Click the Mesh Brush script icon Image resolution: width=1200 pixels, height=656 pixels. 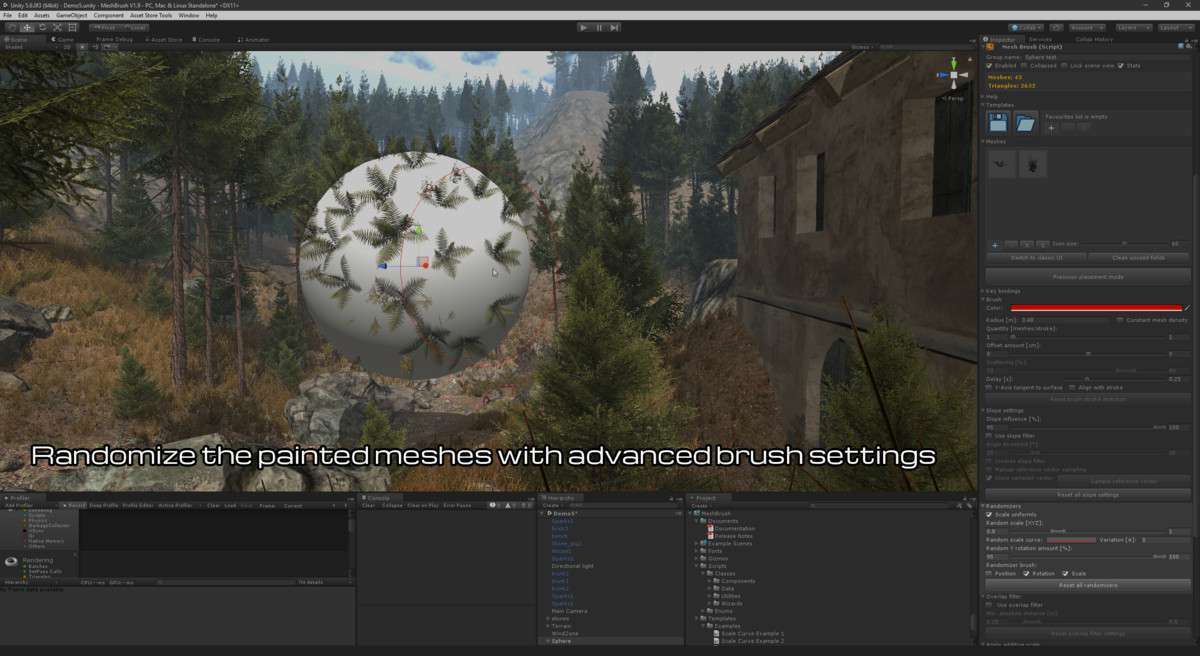[990, 47]
